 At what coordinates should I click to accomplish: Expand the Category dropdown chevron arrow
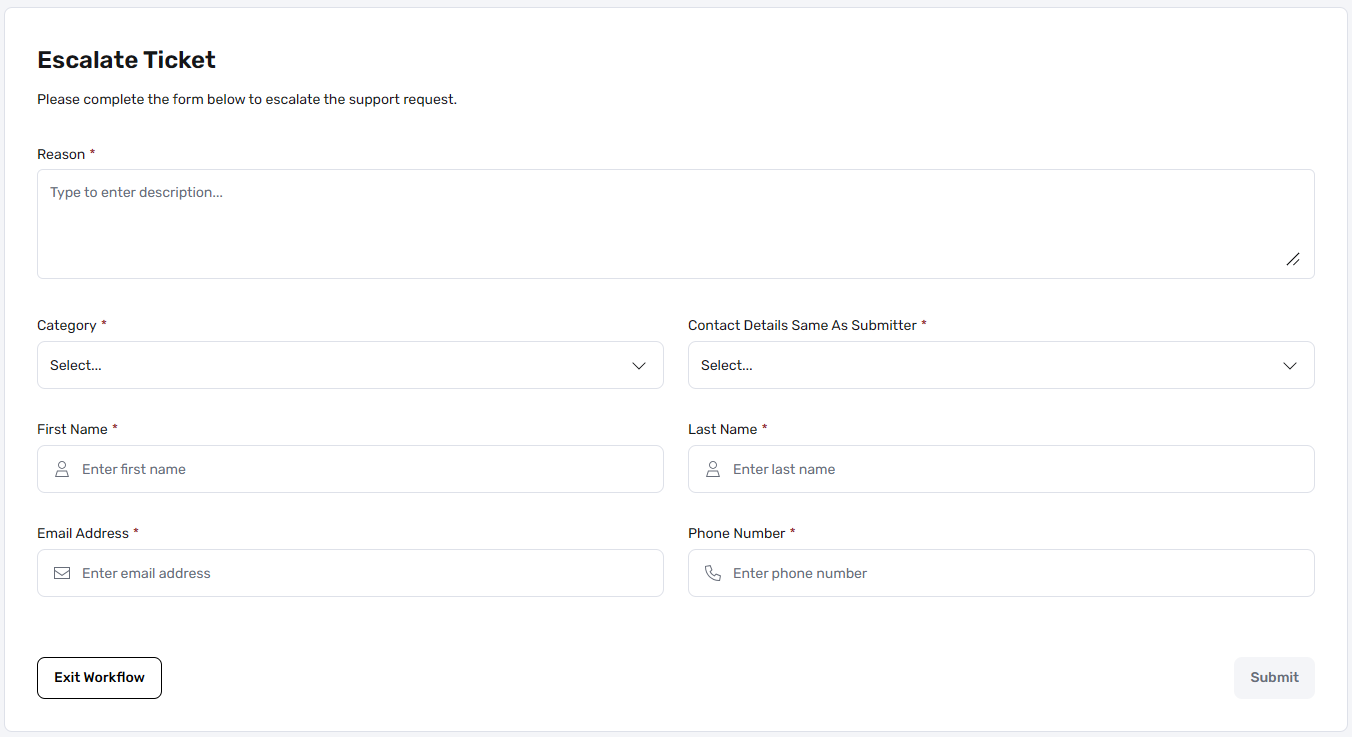point(639,366)
